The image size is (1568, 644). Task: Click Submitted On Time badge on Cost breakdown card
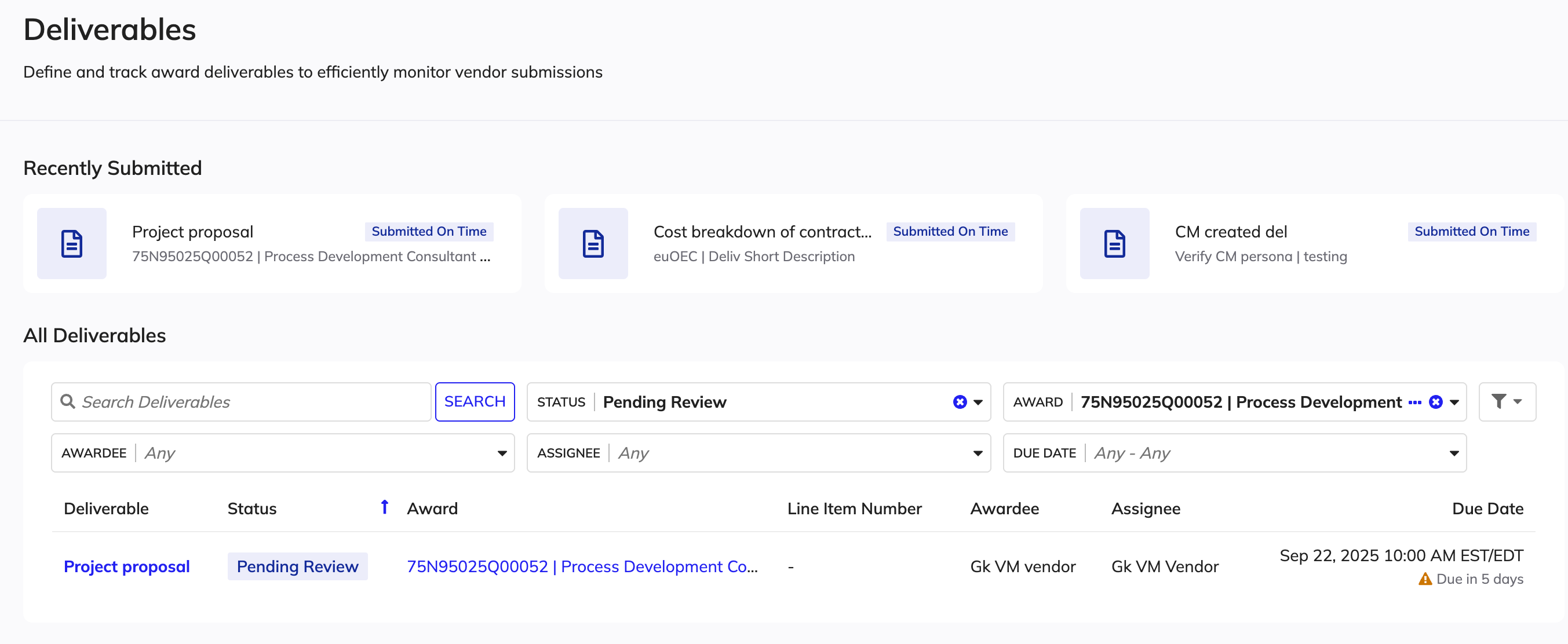pyautogui.click(x=950, y=231)
